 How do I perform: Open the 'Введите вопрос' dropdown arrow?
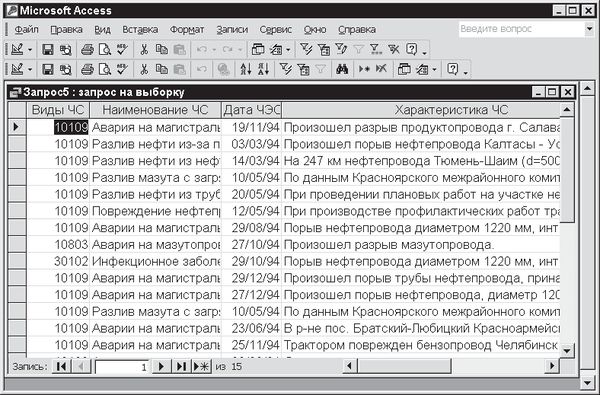[589, 29]
